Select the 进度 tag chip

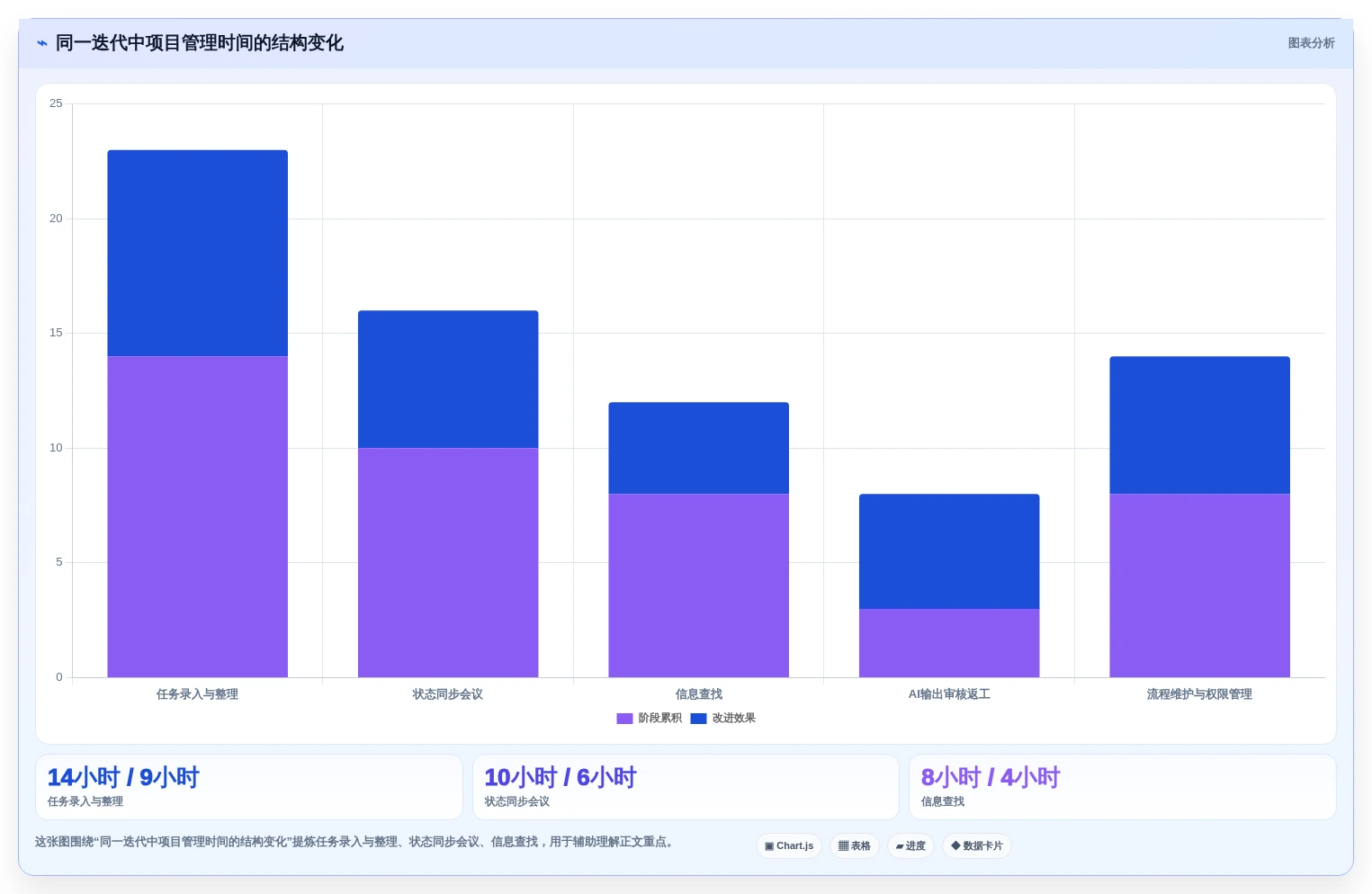(910, 846)
